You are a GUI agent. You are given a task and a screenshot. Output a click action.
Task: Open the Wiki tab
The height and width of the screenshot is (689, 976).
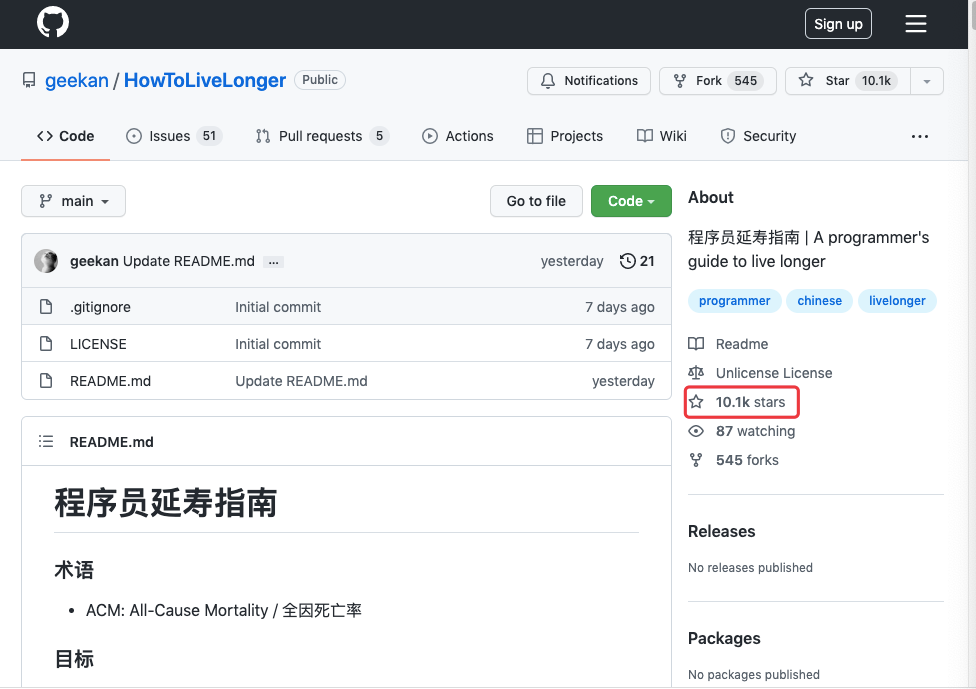[x=662, y=136]
